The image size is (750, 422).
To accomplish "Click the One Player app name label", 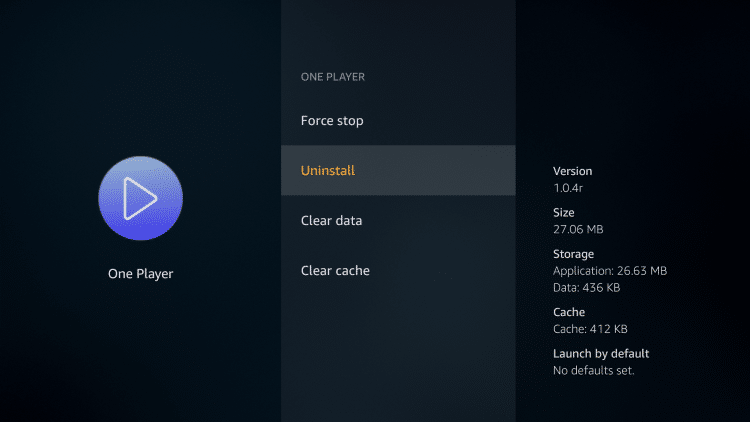I will point(141,274).
